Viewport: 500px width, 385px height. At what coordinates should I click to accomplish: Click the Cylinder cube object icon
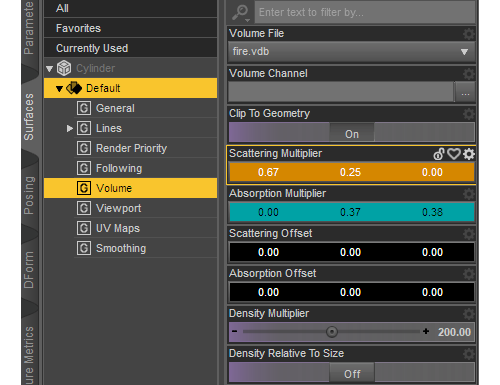pos(64,68)
